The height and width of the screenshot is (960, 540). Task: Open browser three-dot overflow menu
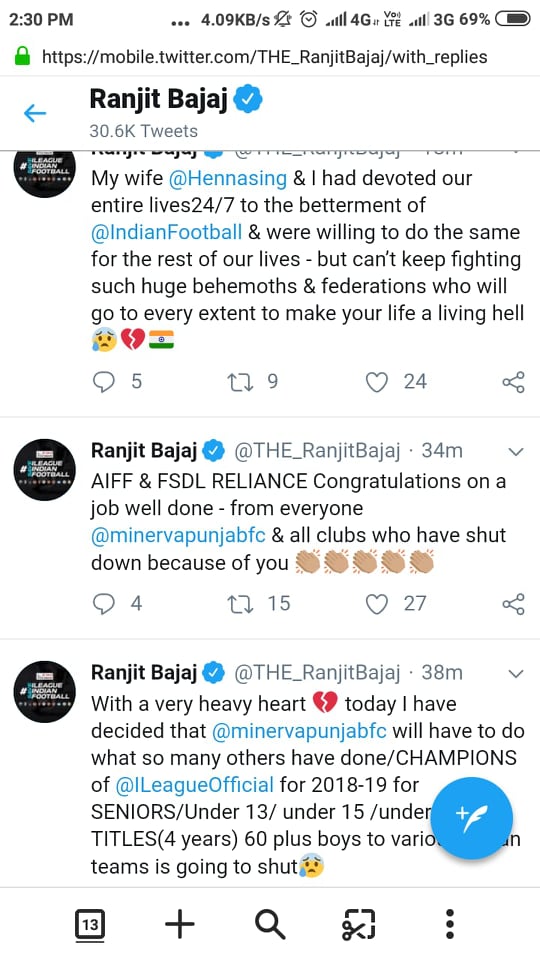449,924
